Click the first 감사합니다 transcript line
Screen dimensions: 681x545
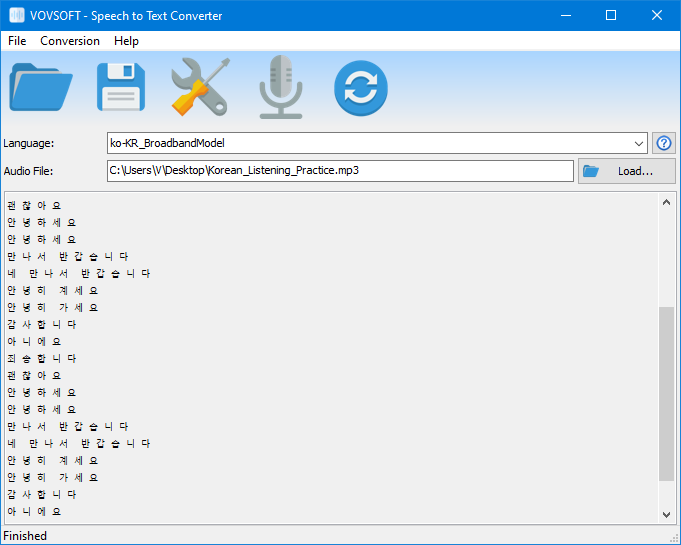(42, 324)
